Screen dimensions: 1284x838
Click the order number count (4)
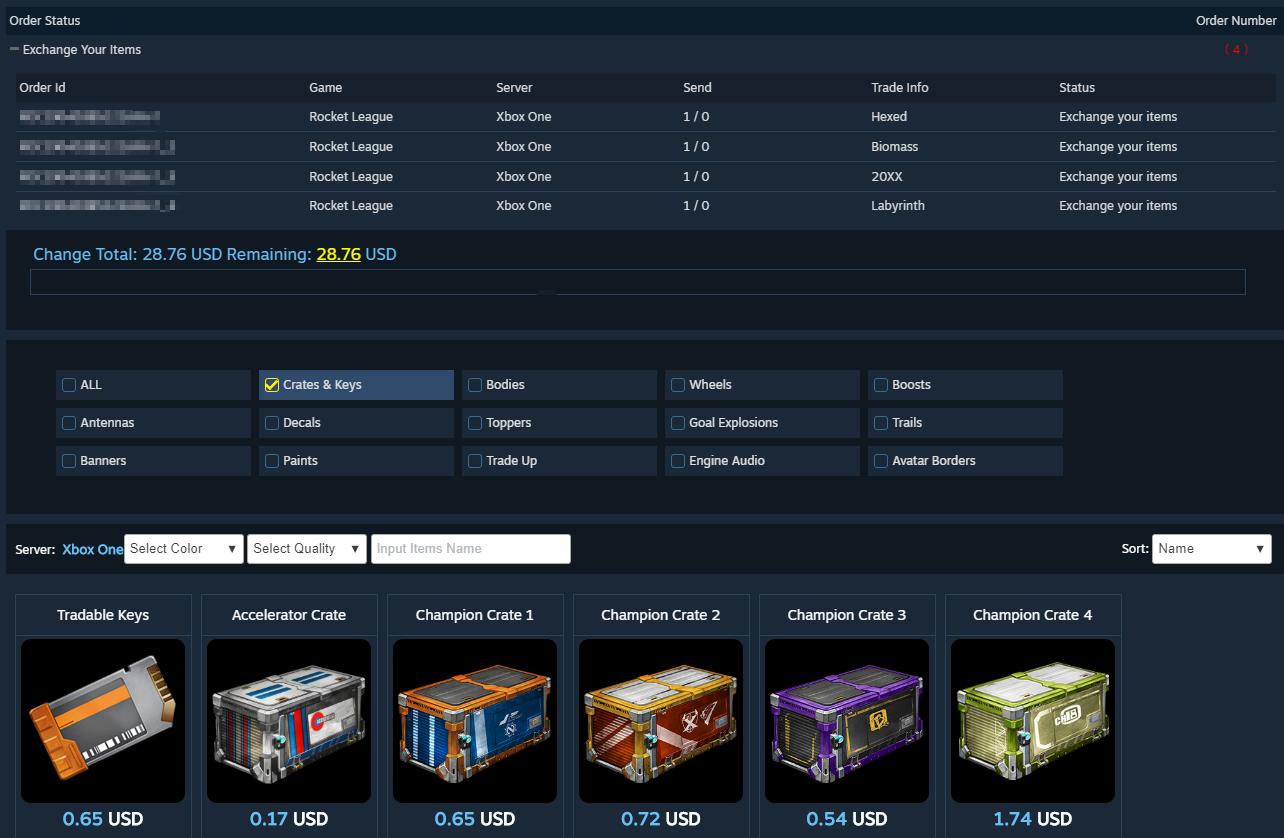(1236, 50)
